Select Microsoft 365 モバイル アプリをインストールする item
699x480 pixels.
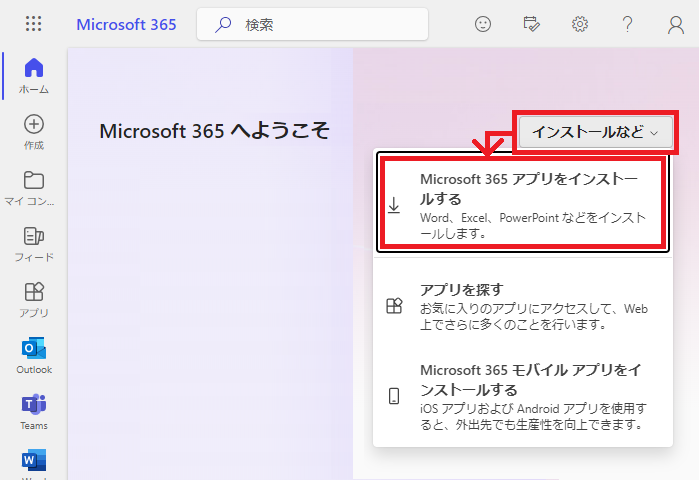pos(522,396)
